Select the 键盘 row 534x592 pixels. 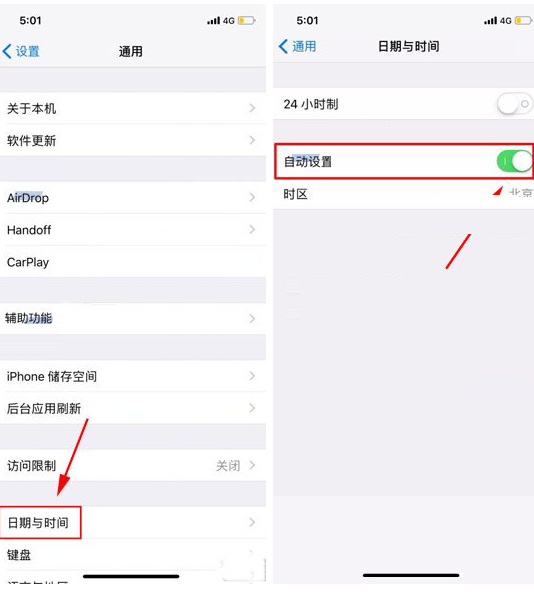pyautogui.click(x=133, y=555)
